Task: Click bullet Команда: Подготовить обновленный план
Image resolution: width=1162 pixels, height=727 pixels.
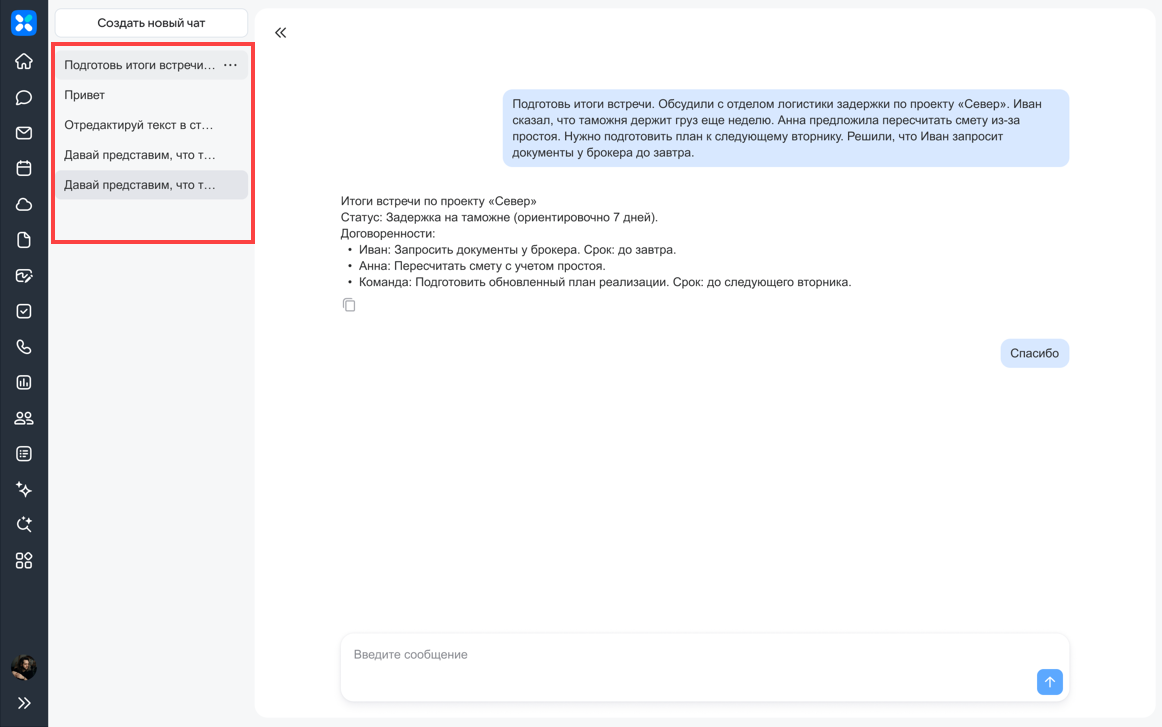Action: [605, 282]
